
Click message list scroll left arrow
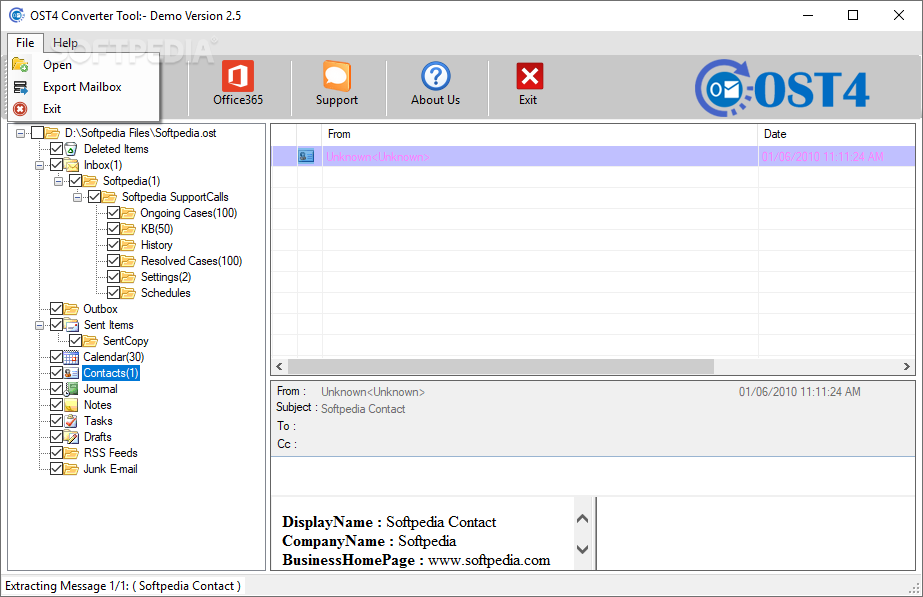pos(280,366)
